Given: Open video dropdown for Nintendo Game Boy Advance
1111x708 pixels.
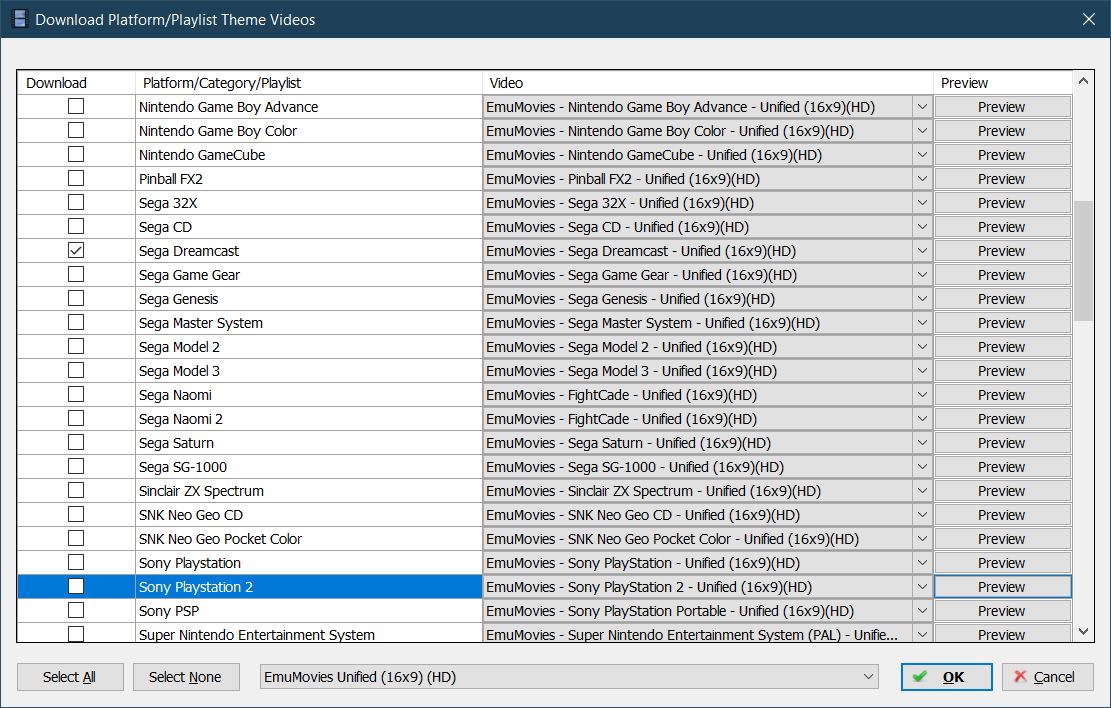Looking at the screenshot, I should 922,107.
